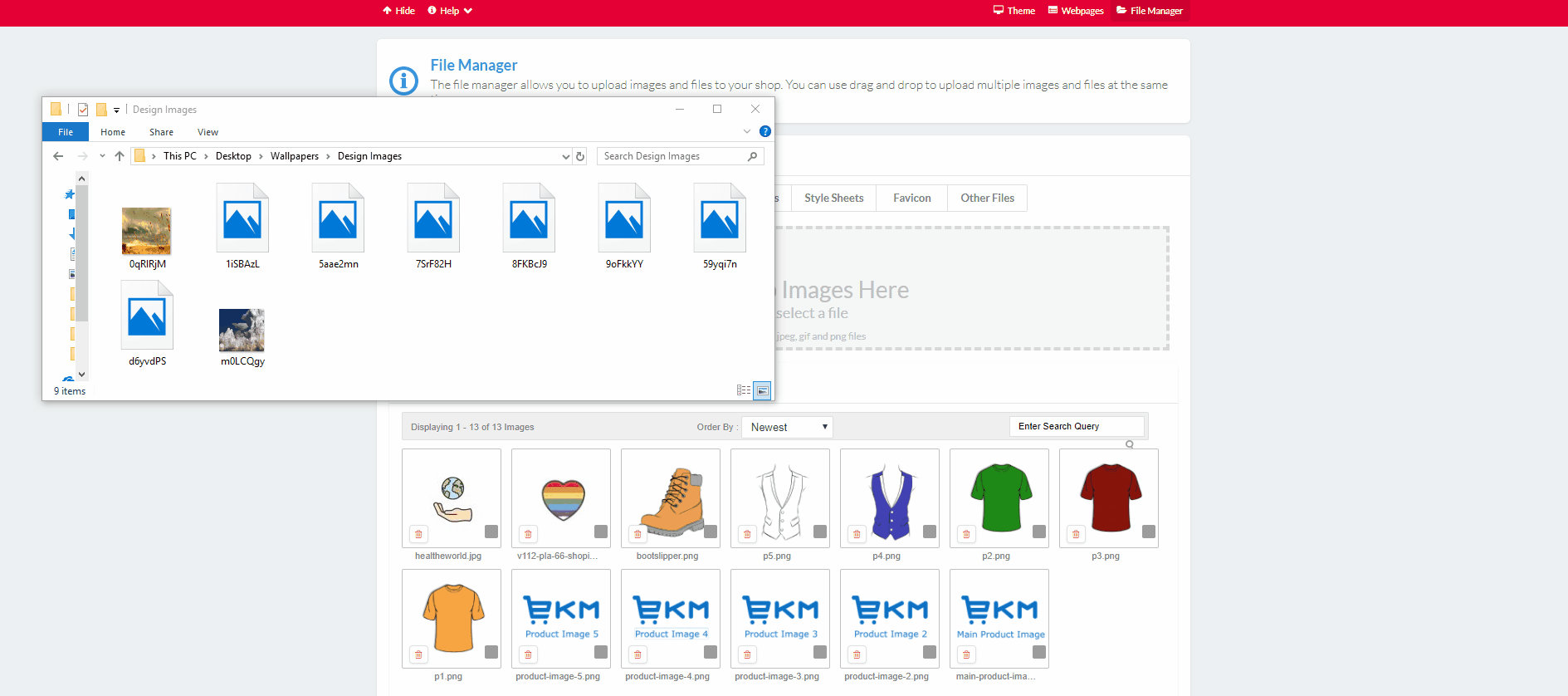Select the m0LCQgy image file in Explorer
Image resolution: width=1568 pixels, height=696 pixels.
[x=242, y=337]
